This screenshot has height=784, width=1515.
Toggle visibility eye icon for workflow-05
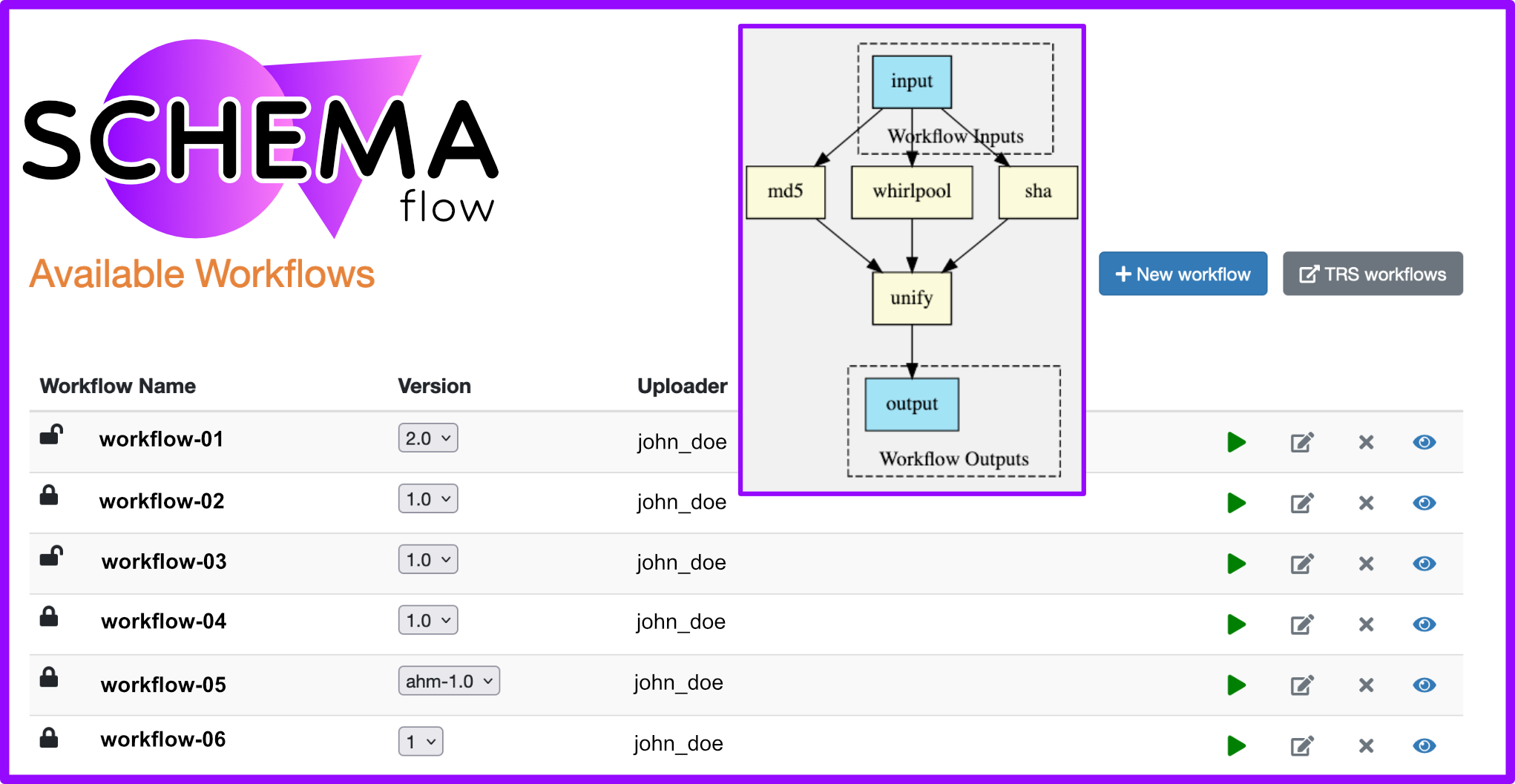(x=1424, y=685)
